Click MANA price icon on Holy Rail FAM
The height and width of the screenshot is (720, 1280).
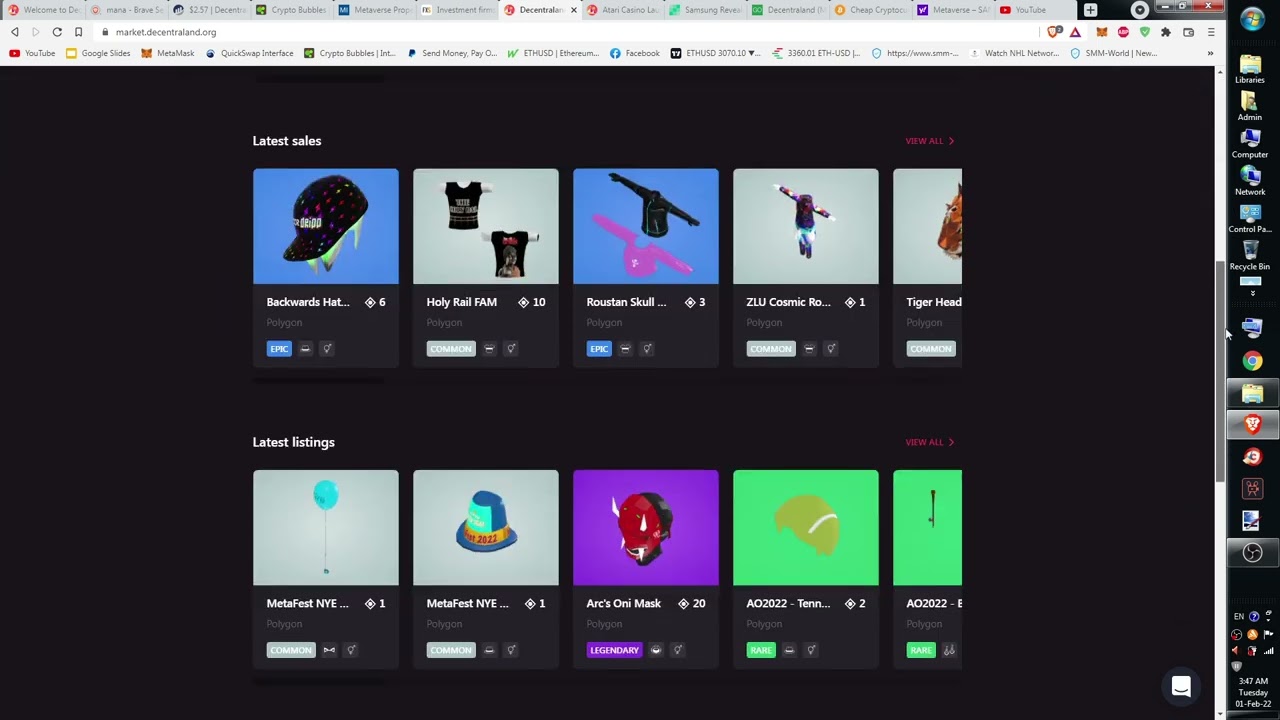pos(523,302)
